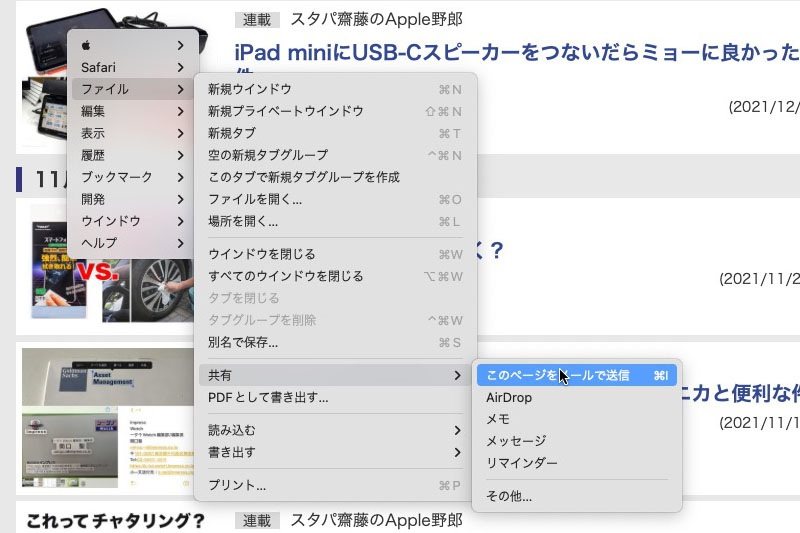Choose その他… in the share submenu
800x533 pixels.
point(577,496)
